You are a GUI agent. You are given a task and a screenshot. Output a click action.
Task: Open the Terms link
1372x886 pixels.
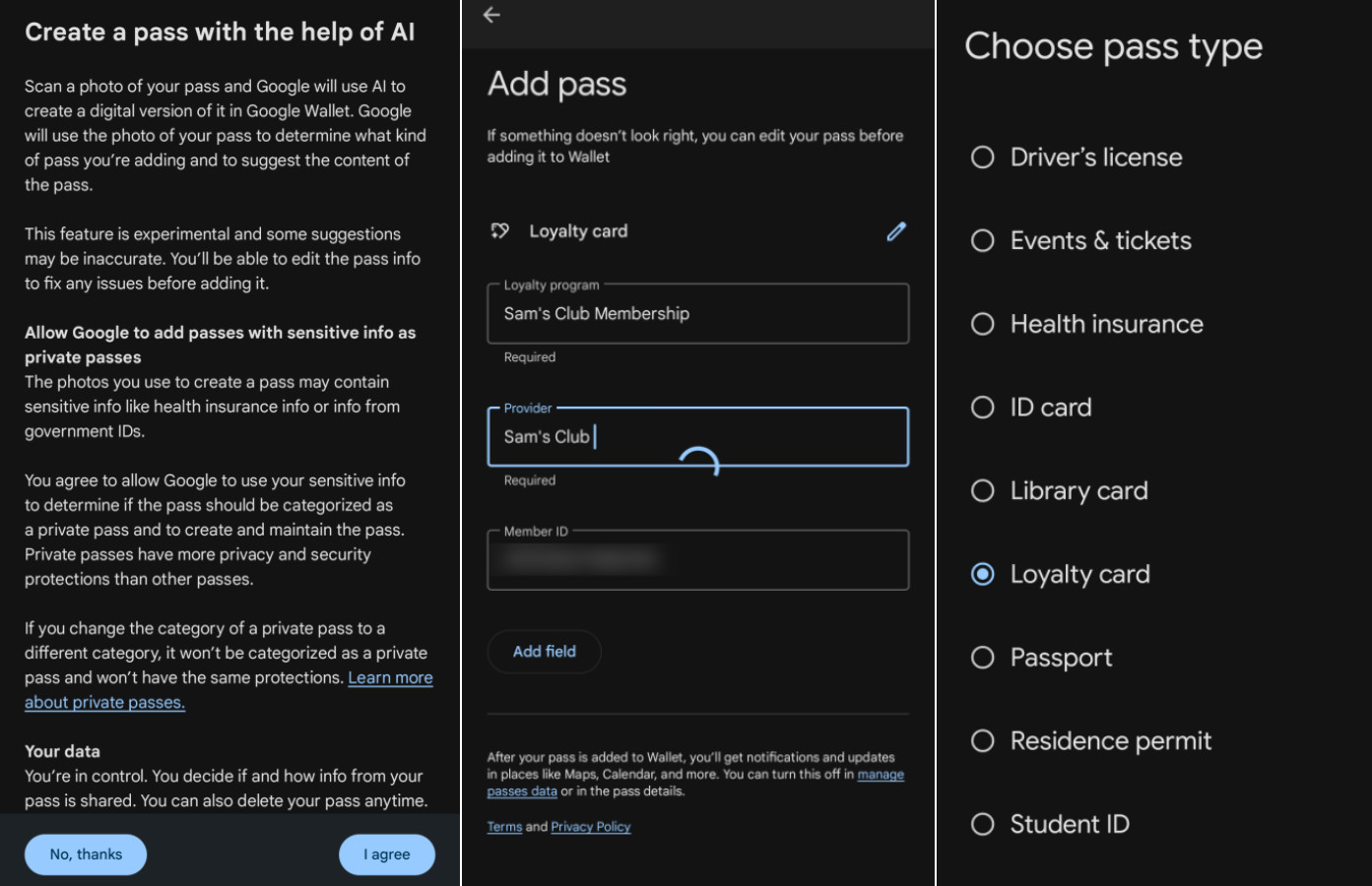[504, 827]
